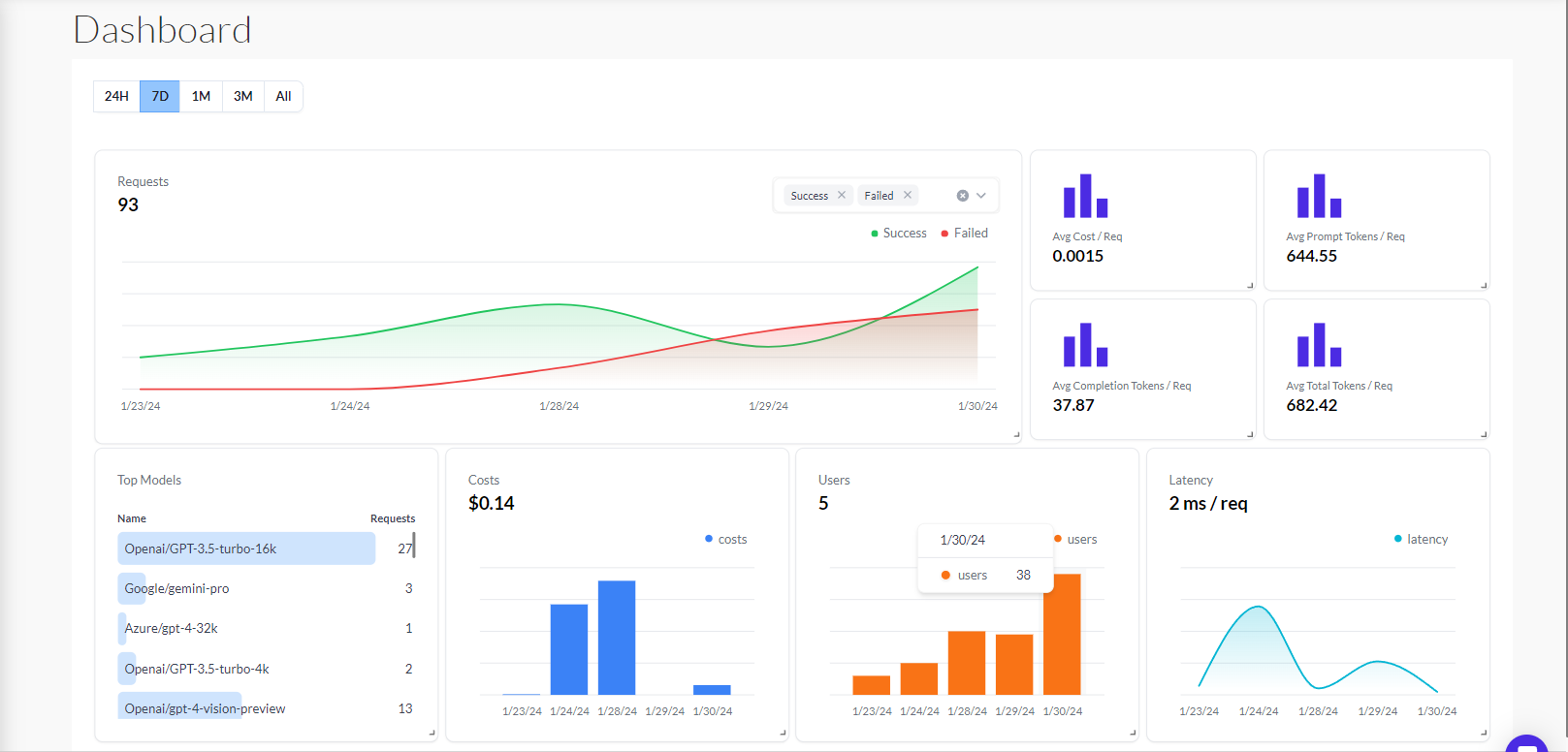Select the Openai/GPT-3.5-turbo-16k model row

266,548
